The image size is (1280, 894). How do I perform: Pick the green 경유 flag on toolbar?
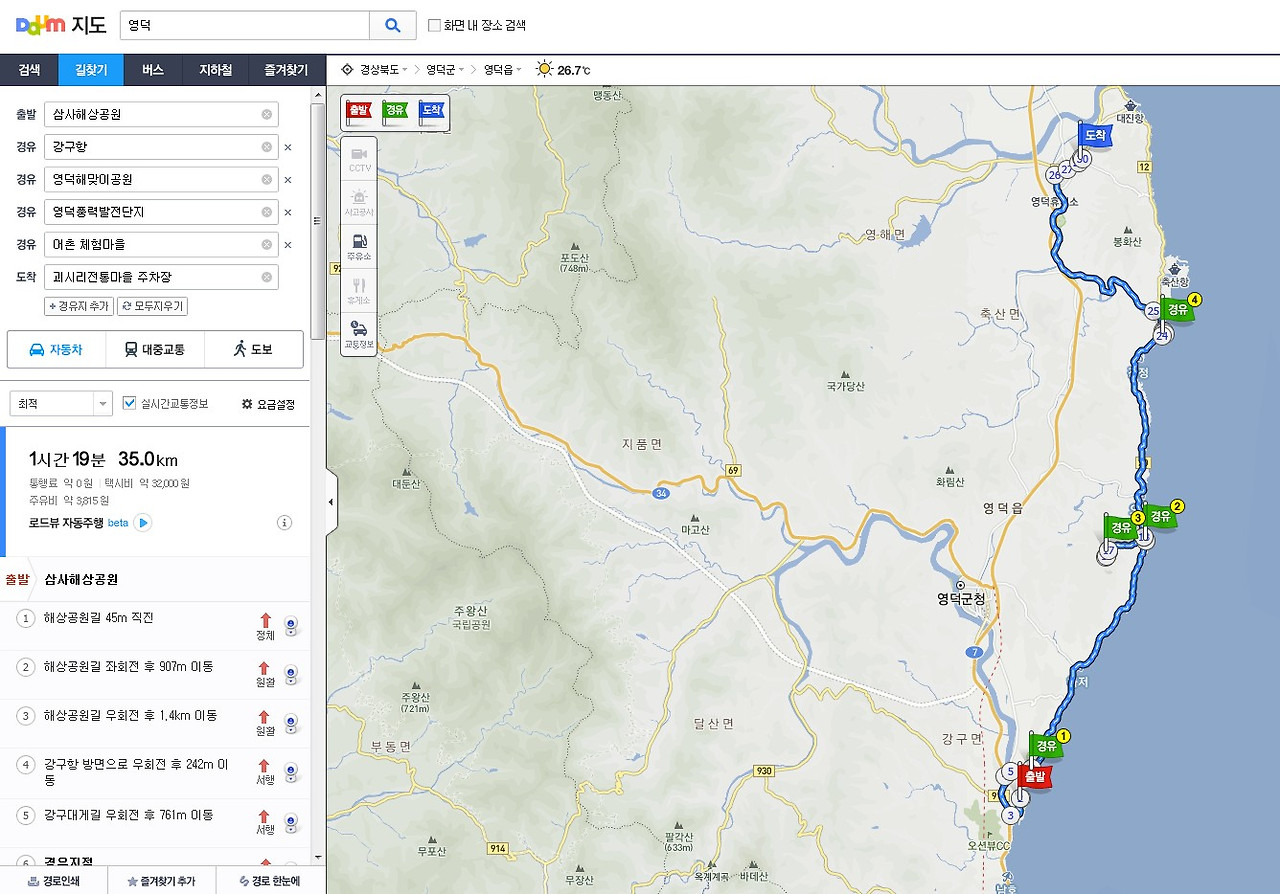pyautogui.click(x=395, y=111)
